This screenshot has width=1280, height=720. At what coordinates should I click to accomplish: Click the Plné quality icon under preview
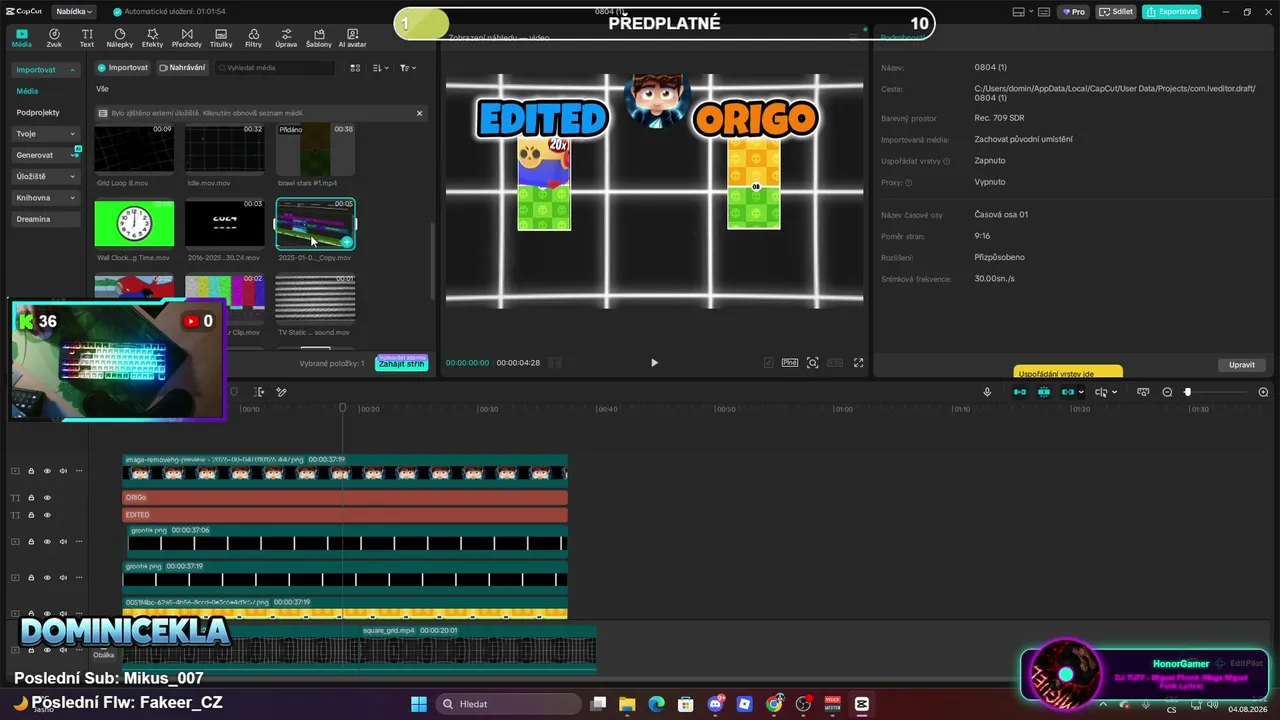click(790, 363)
